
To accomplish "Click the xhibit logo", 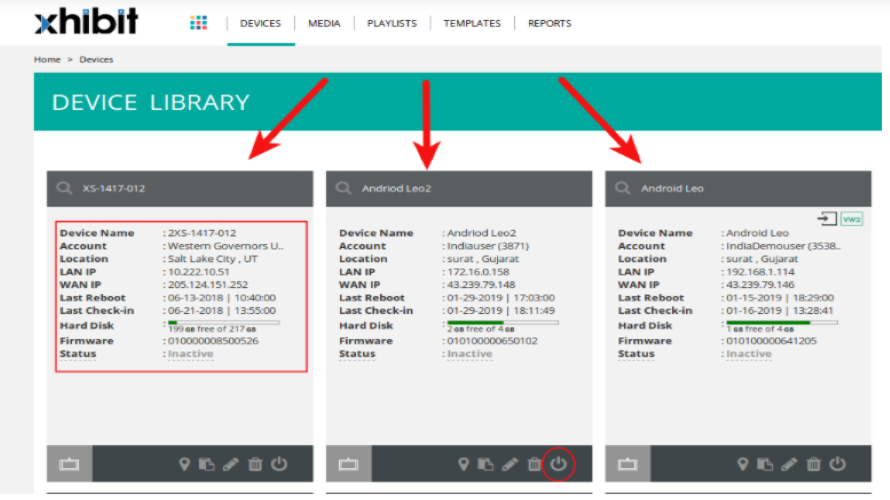I will coord(86,22).
